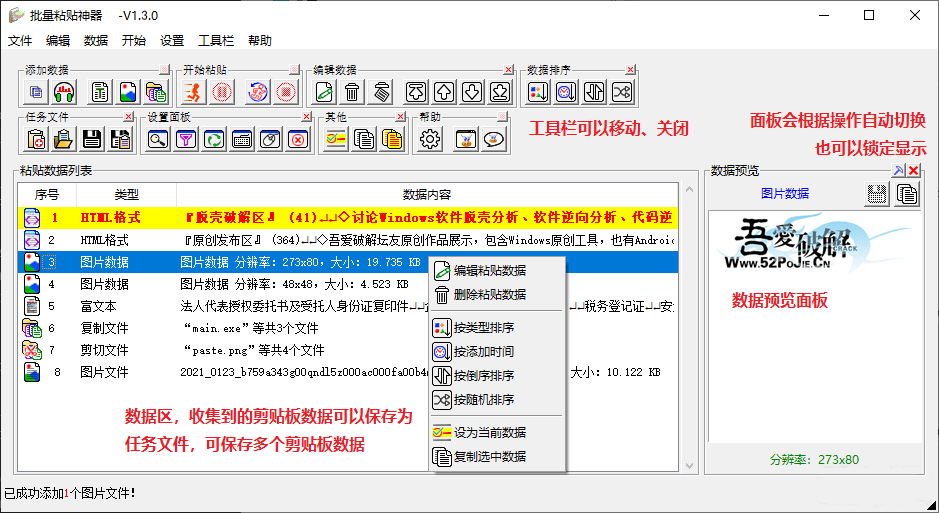
Task: Choose 按随机排序 in context menu
Action: 497,399
